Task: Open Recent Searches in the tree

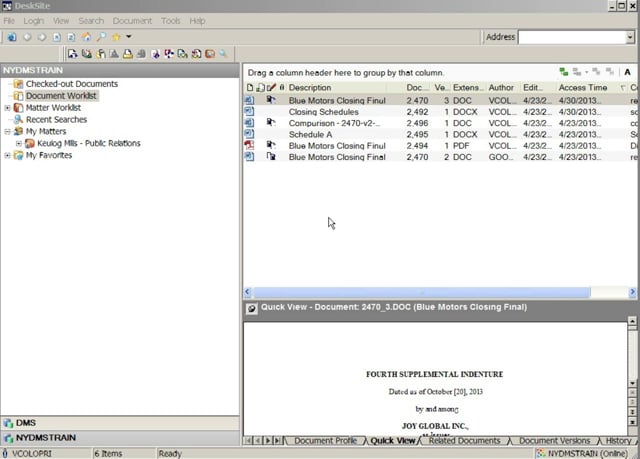Action: (56, 119)
